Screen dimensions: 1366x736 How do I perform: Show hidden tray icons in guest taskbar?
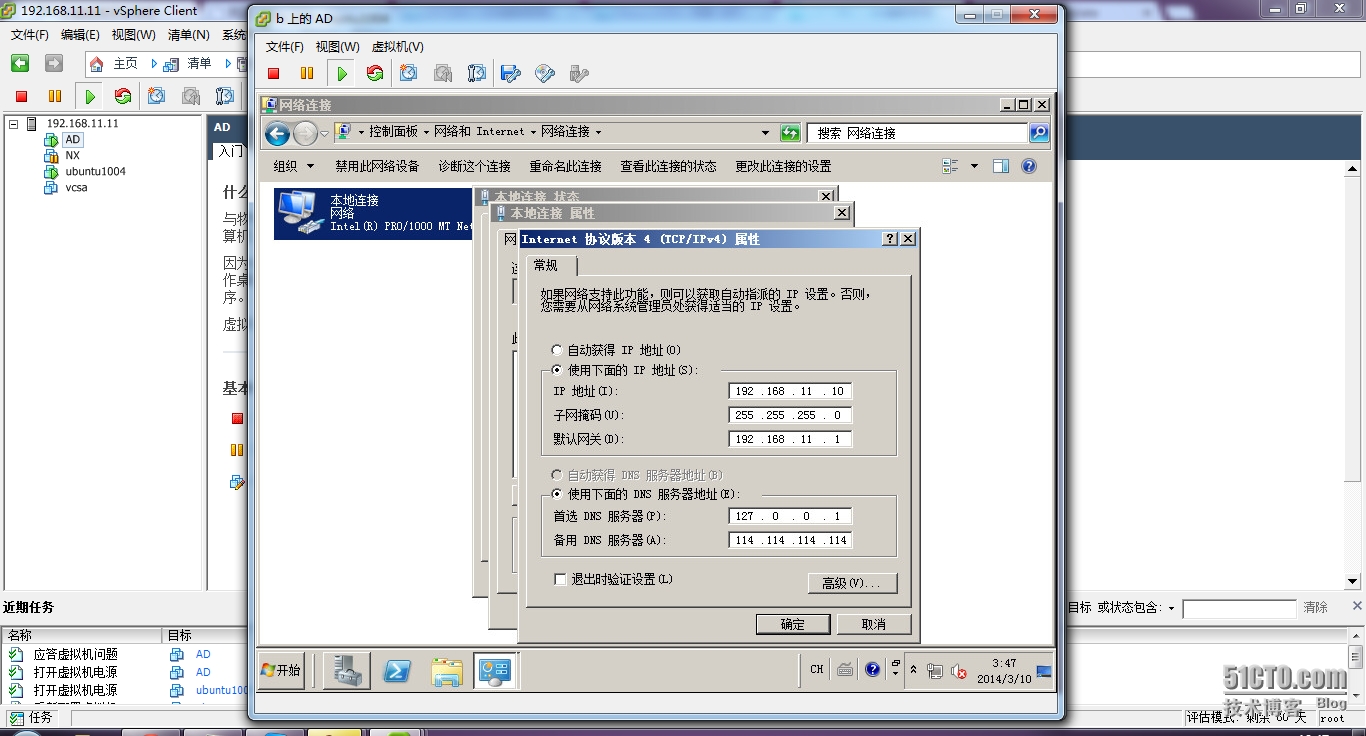[913, 670]
